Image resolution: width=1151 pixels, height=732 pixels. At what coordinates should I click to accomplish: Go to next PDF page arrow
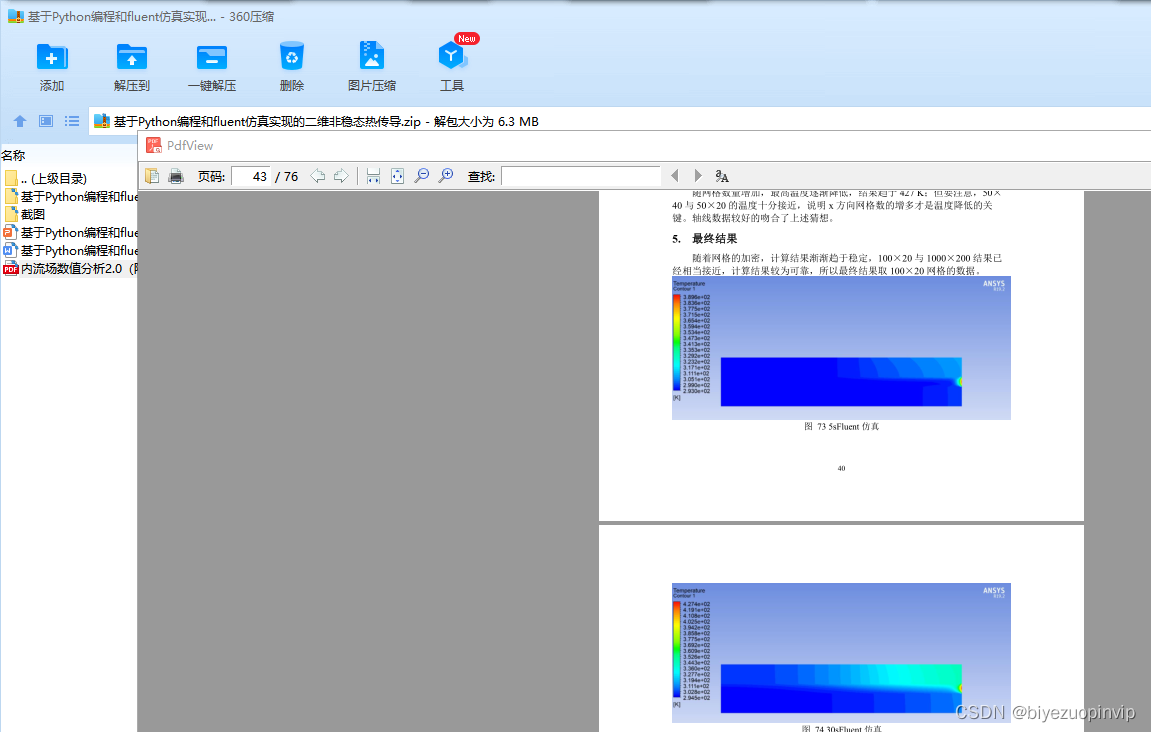(341, 176)
